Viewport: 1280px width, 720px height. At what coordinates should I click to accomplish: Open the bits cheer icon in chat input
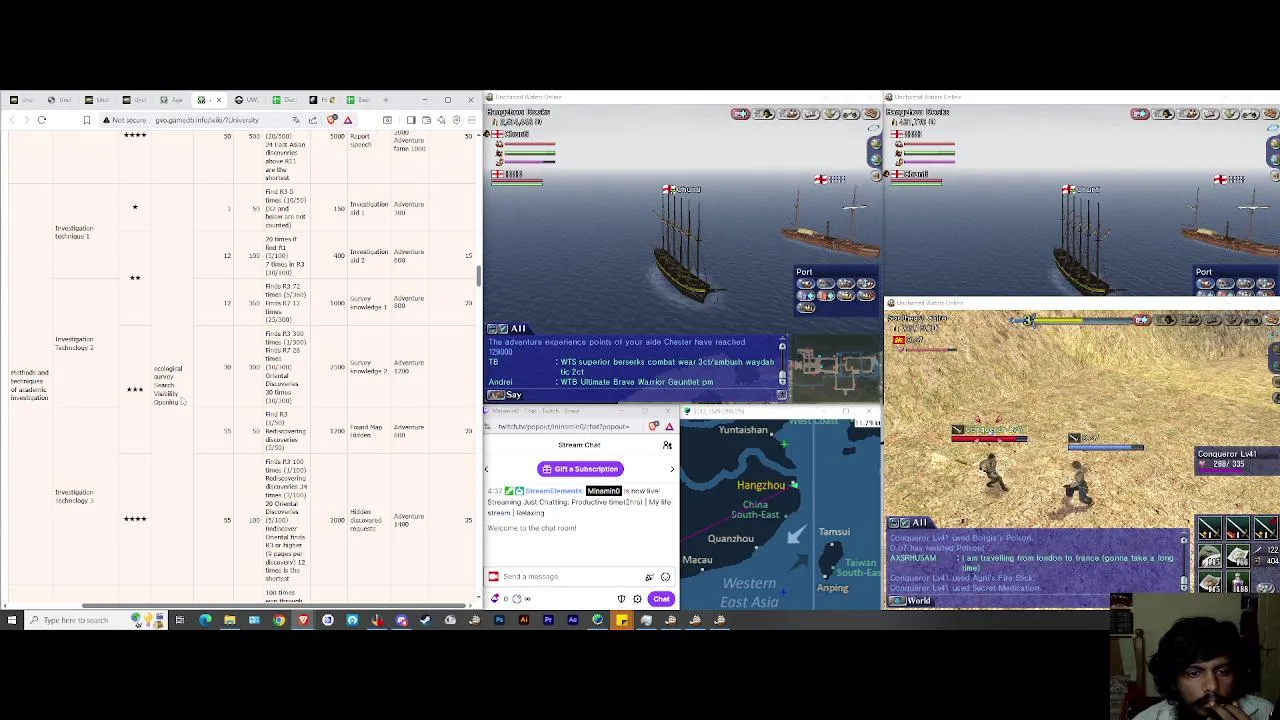click(649, 577)
